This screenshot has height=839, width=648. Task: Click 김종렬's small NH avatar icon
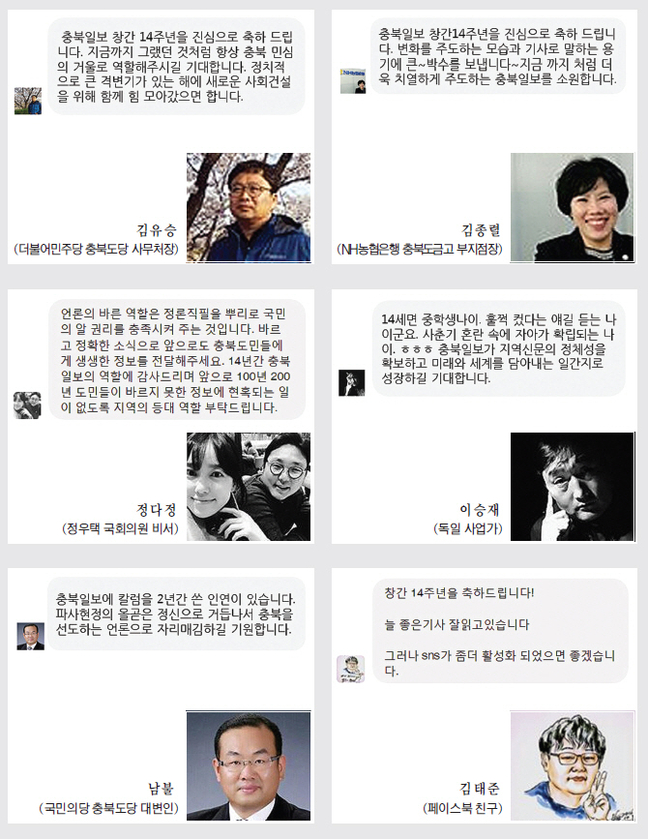(353, 81)
